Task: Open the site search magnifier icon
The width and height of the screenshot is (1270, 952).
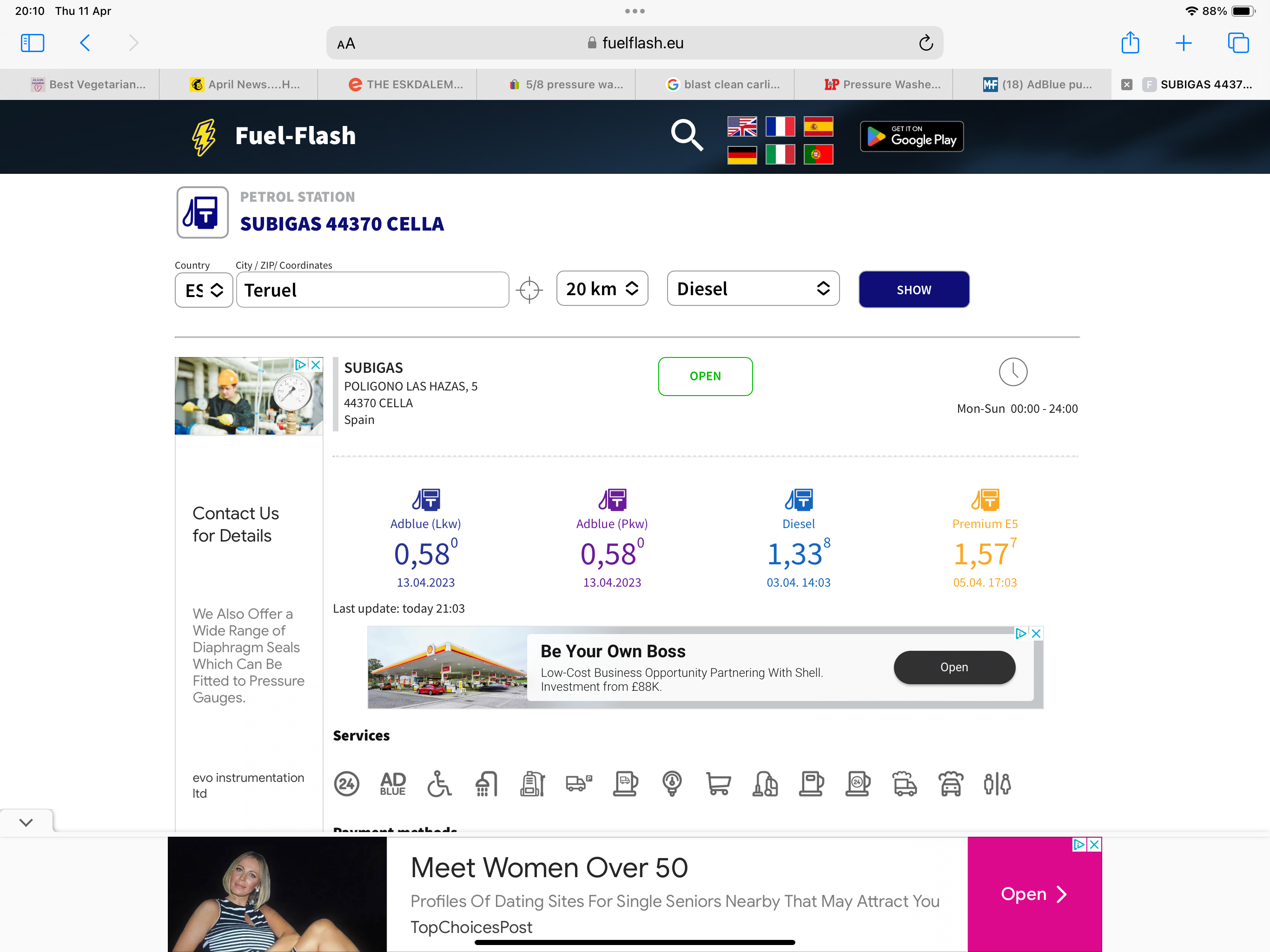Action: click(687, 136)
